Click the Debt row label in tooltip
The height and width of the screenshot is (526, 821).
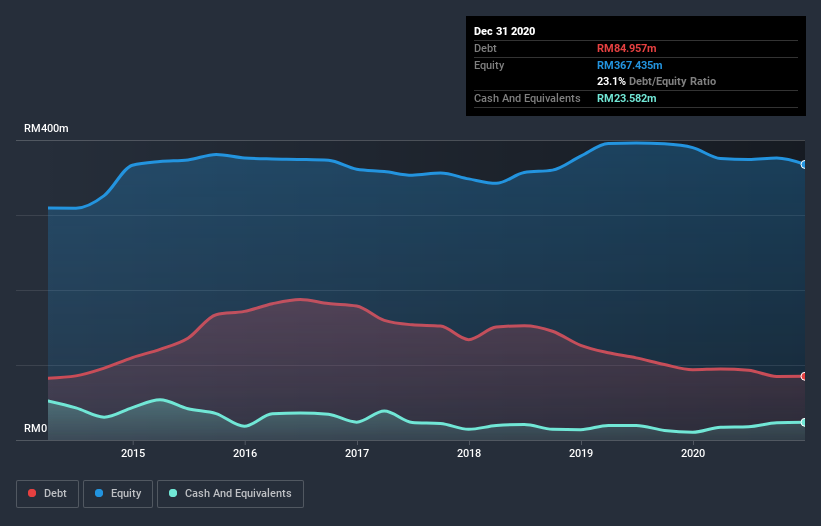point(485,48)
